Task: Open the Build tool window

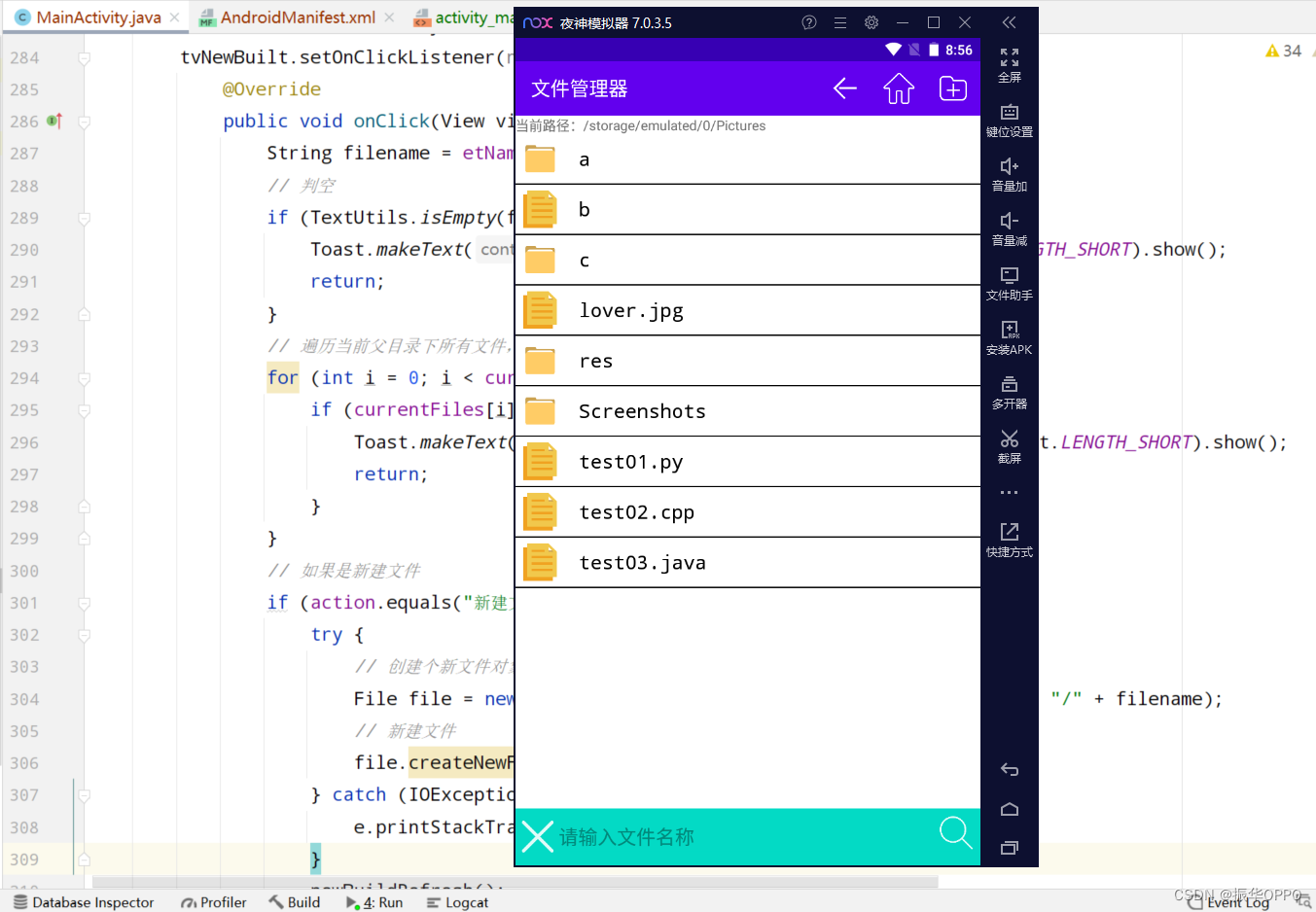Action: click(x=295, y=902)
